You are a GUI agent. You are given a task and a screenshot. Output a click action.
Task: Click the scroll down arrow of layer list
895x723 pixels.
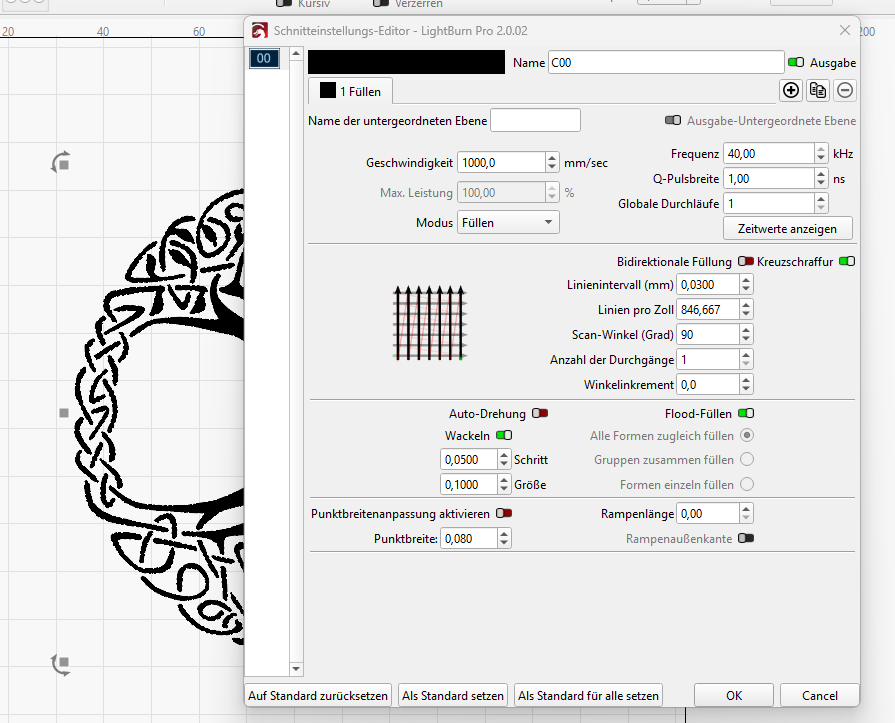[x=295, y=668]
